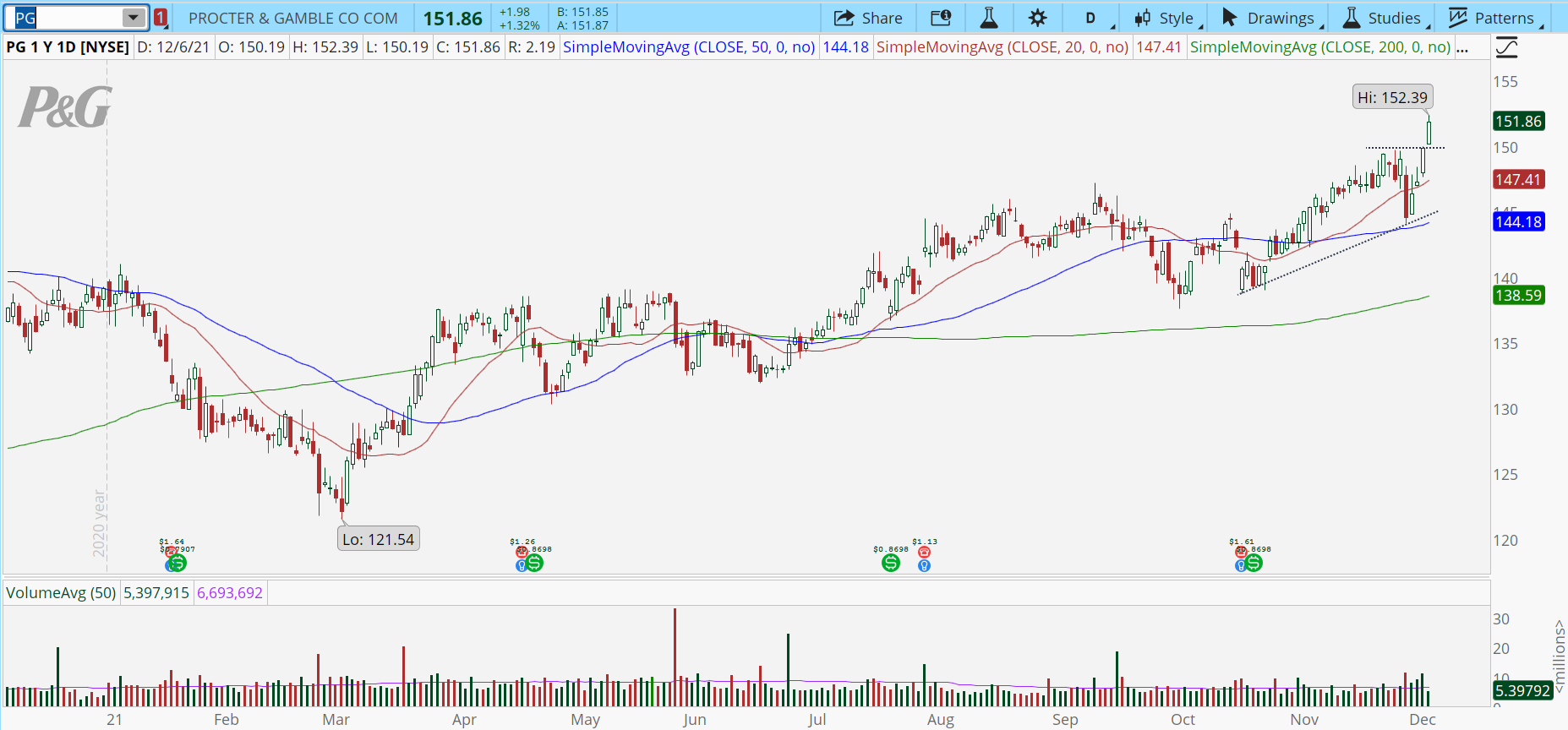
Task: Expand the truncated studies list ellipsis
Action: pos(1462,48)
